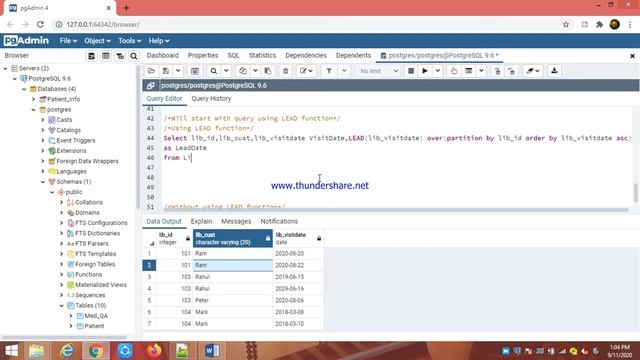Execute query with the play icon
This screenshot has width=640, height=360.
[425, 71]
